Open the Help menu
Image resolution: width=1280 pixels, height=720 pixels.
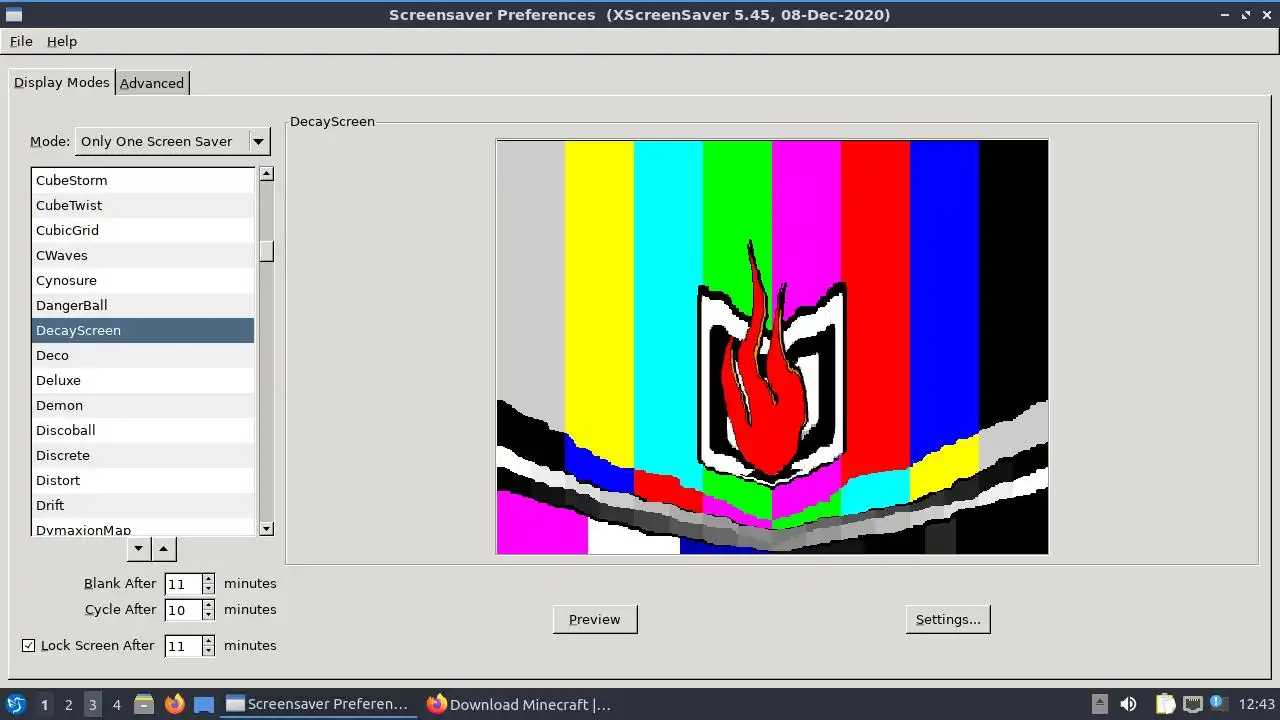(x=62, y=41)
